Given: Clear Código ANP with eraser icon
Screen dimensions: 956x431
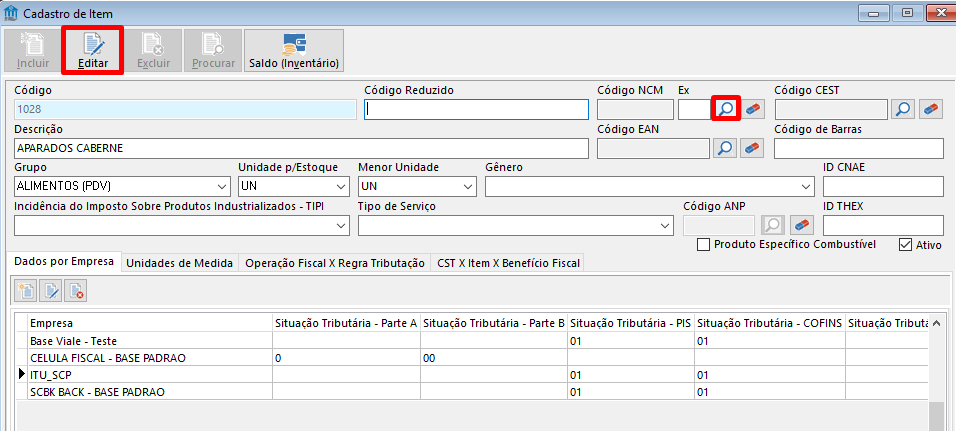Looking at the screenshot, I should pyautogui.click(x=802, y=225).
